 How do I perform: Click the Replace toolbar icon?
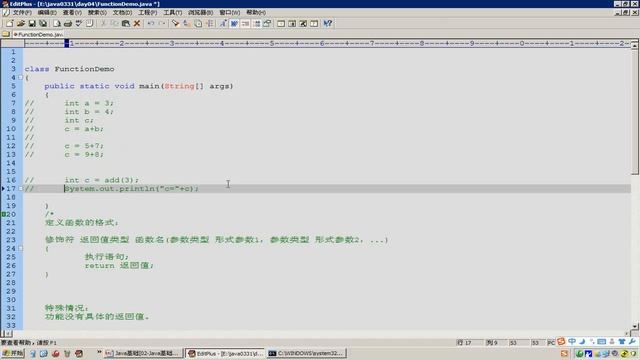[187, 24]
